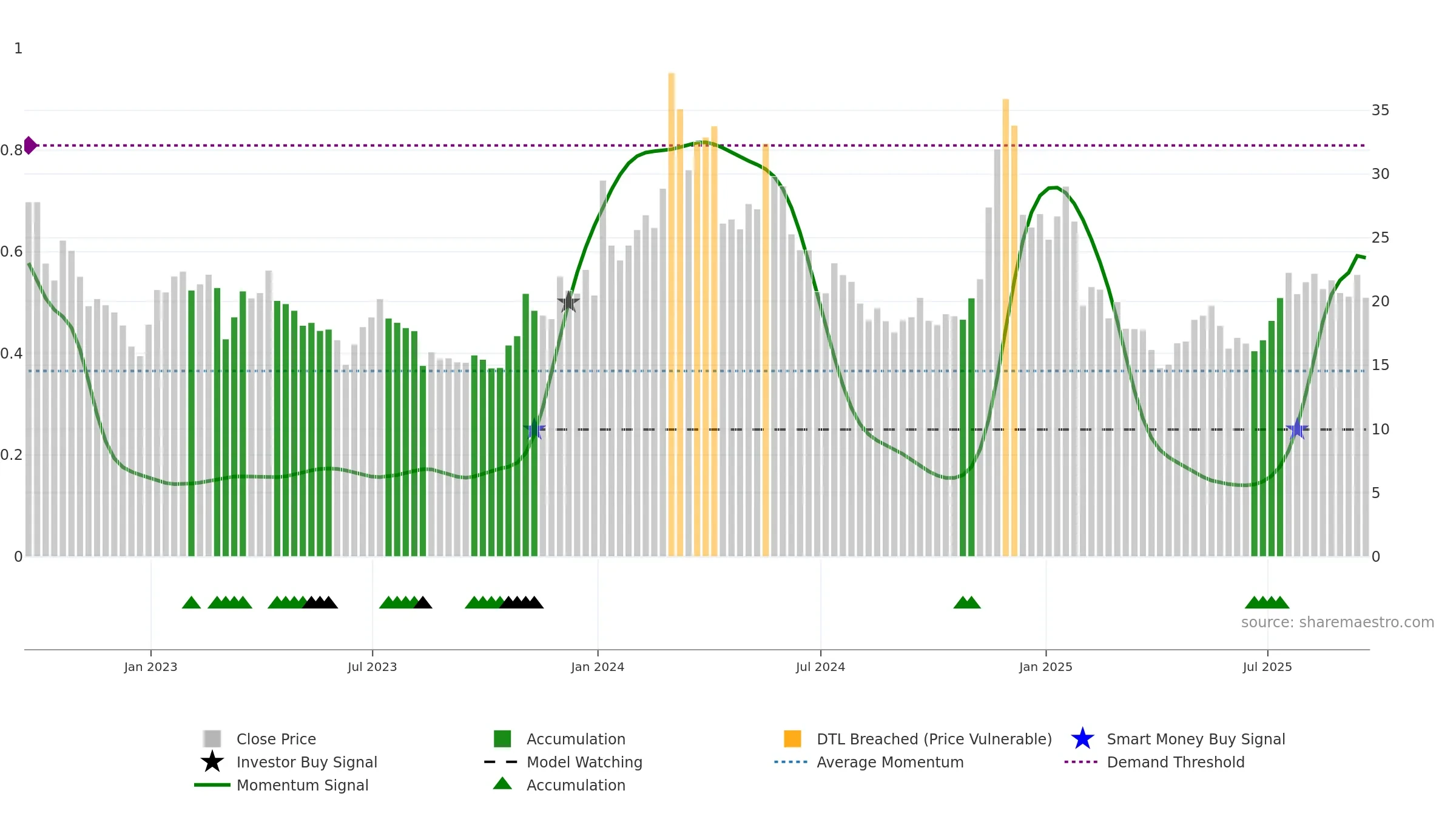1456x819 pixels.
Task: Click the DTL Breached orange legend swatch
Action: [792, 738]
